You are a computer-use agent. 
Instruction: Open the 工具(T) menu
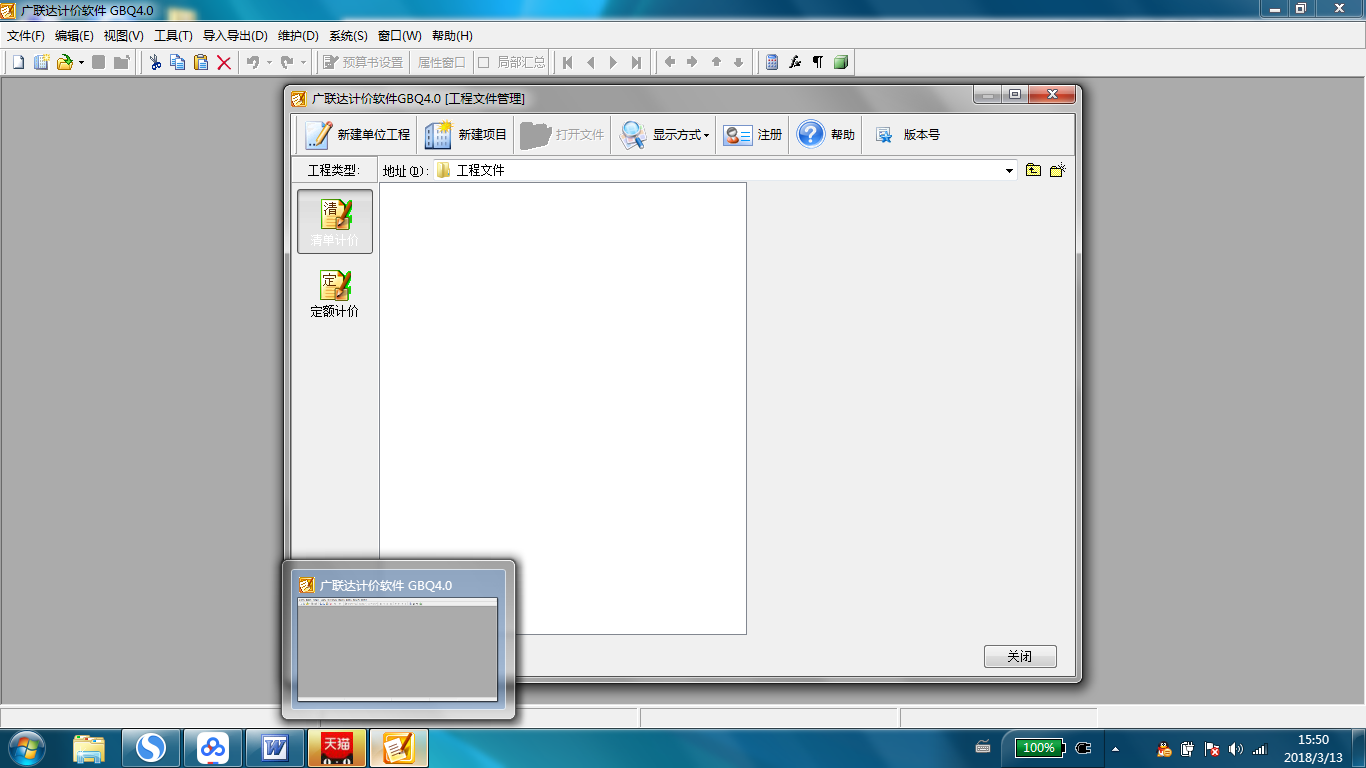point(173,35)
